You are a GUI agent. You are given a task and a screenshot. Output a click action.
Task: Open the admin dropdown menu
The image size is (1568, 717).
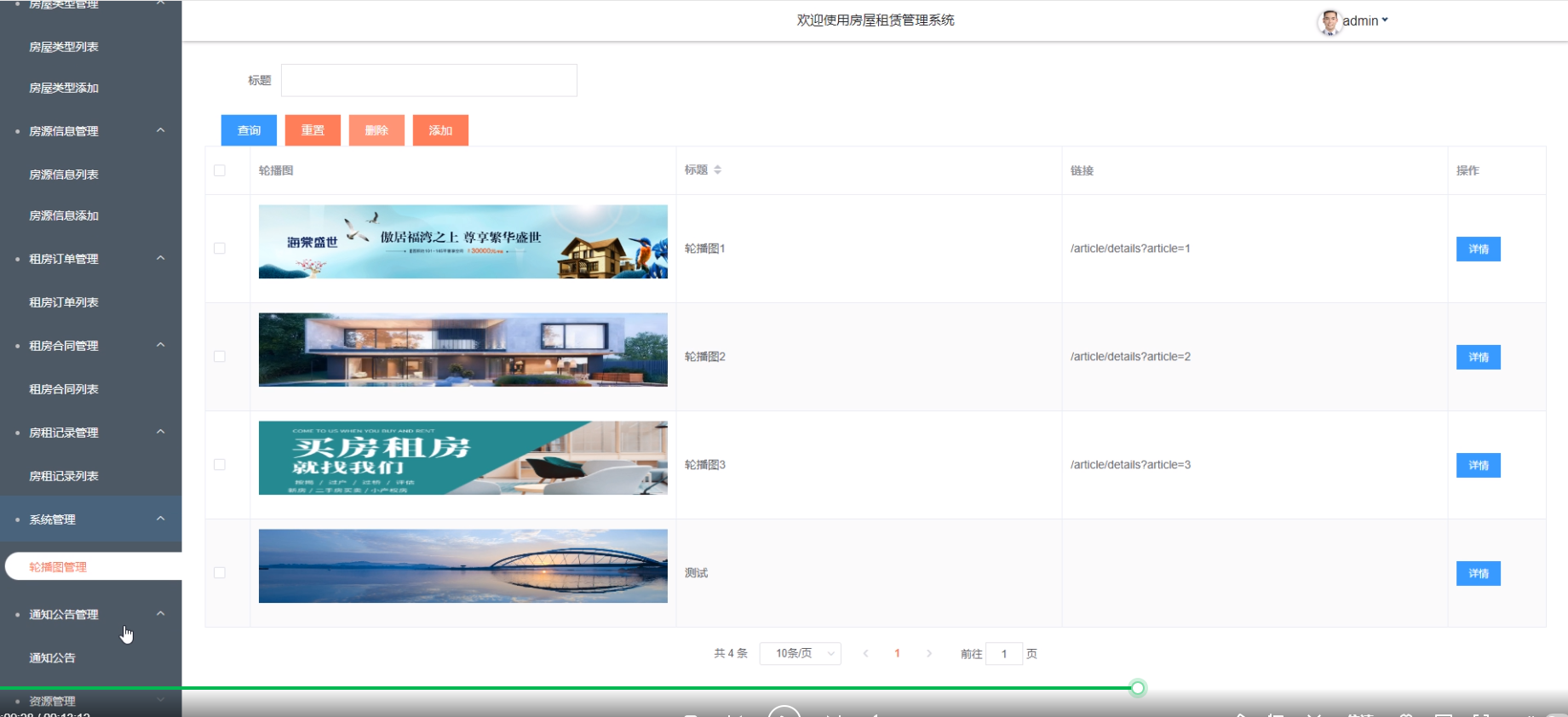(x=1365, y=20)
